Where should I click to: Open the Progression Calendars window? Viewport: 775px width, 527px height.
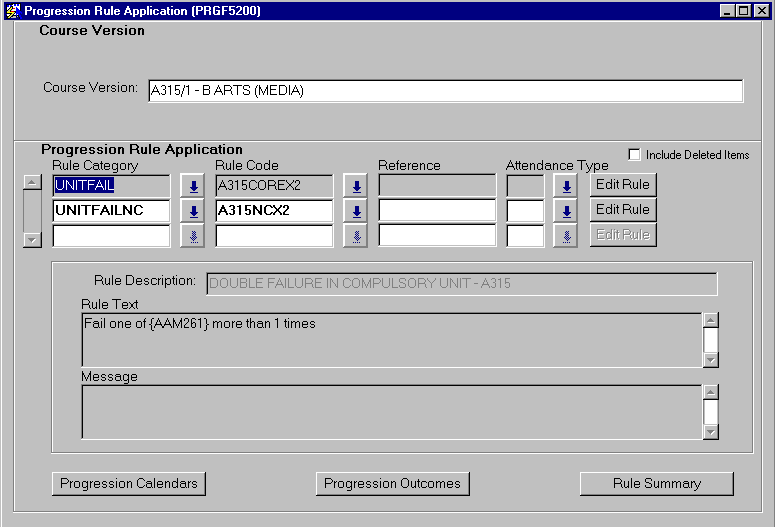coord(129,484)
